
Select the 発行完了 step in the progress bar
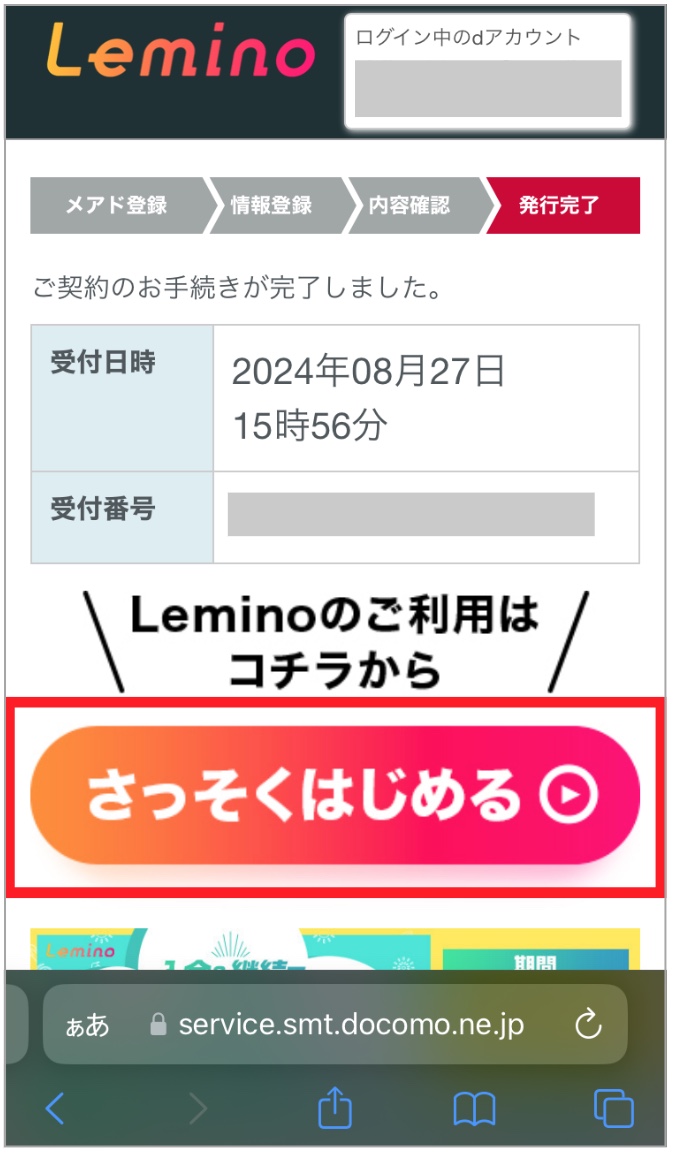pyautogui.click(x=566, y=204)
